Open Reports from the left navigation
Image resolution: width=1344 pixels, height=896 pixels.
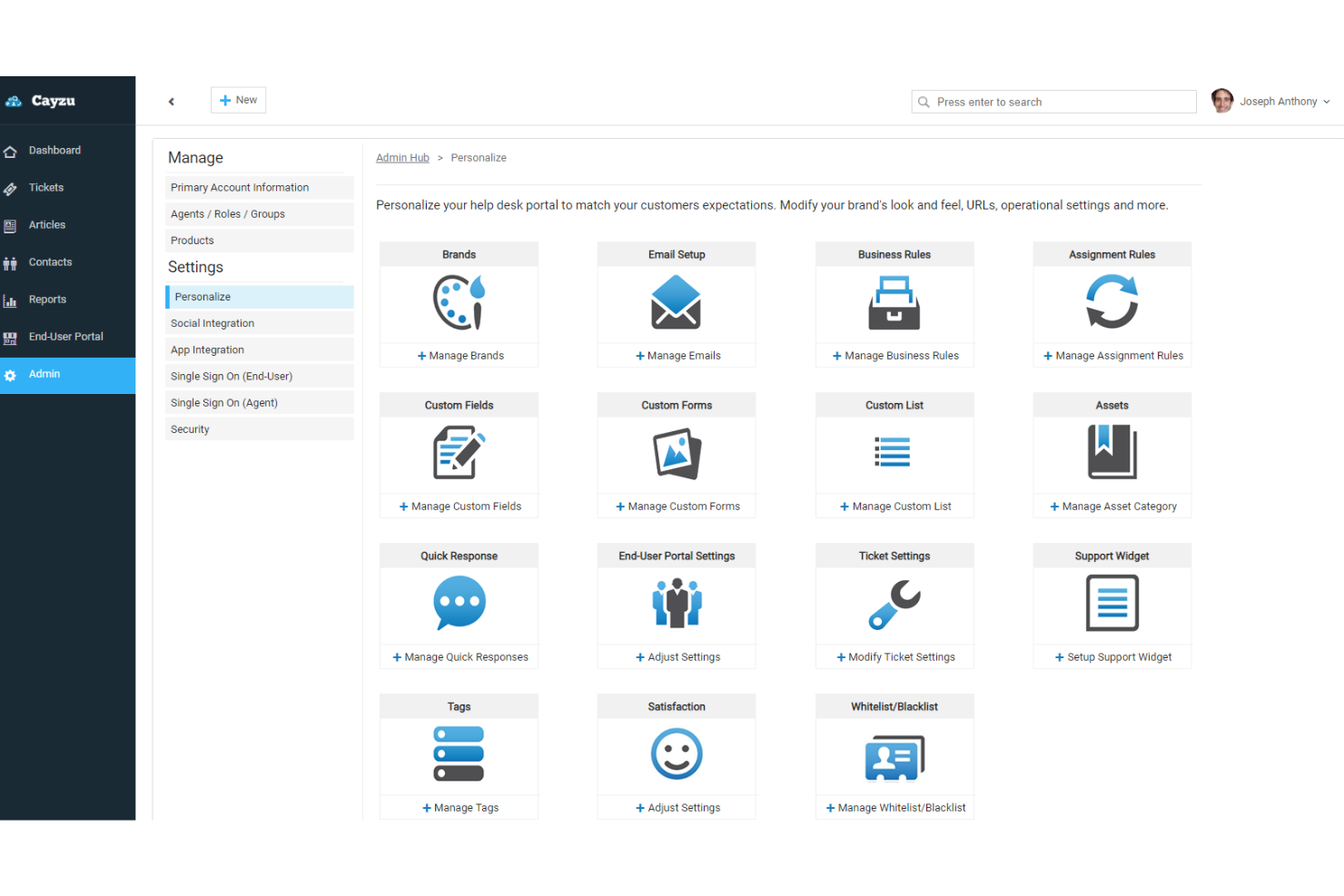(x=47, y=300)
